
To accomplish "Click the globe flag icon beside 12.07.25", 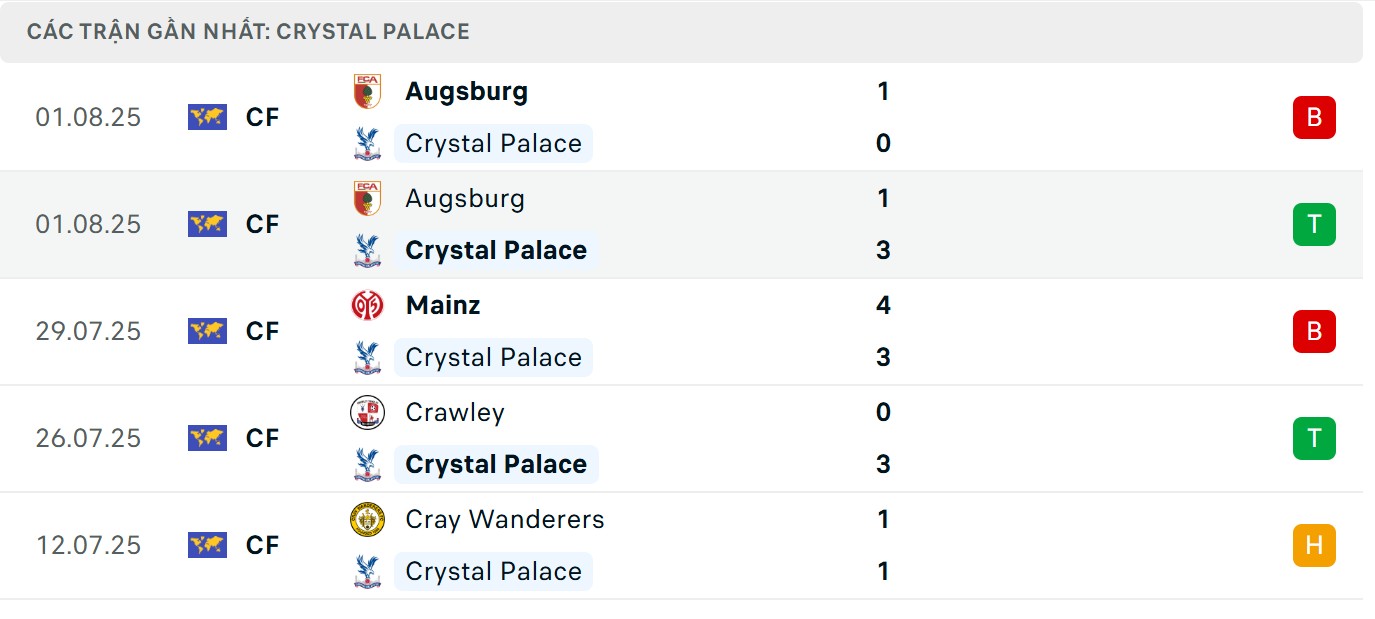I will (x=205, y=546).
